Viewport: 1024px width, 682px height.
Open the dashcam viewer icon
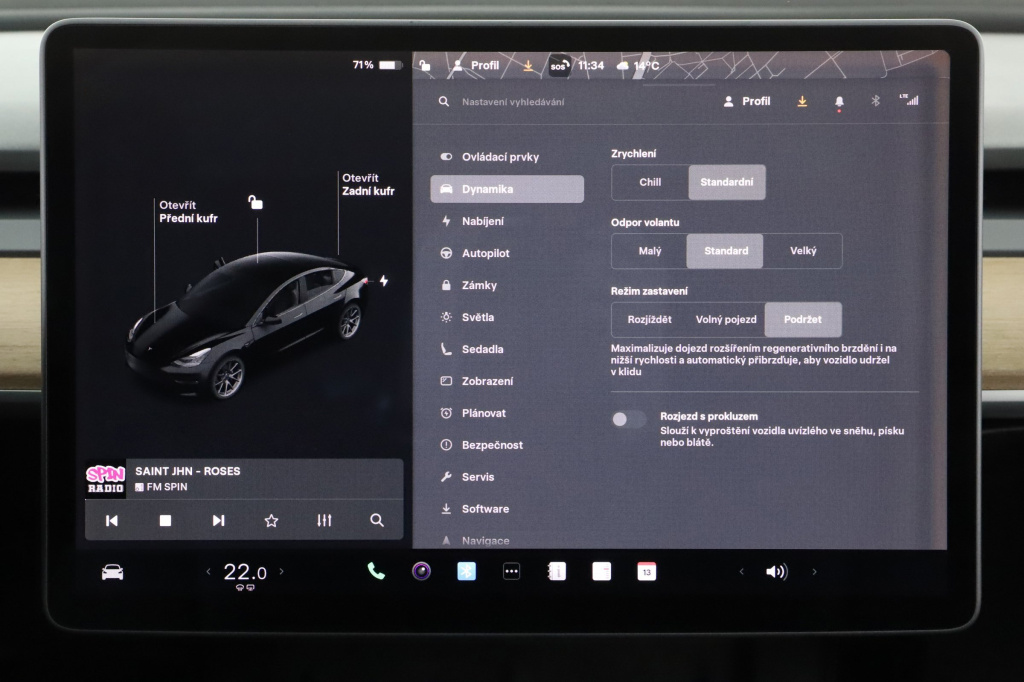tap(420, 571)
